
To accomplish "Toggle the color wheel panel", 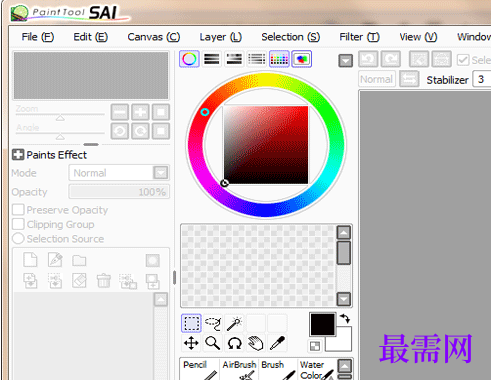I will [x=189, y=59].
